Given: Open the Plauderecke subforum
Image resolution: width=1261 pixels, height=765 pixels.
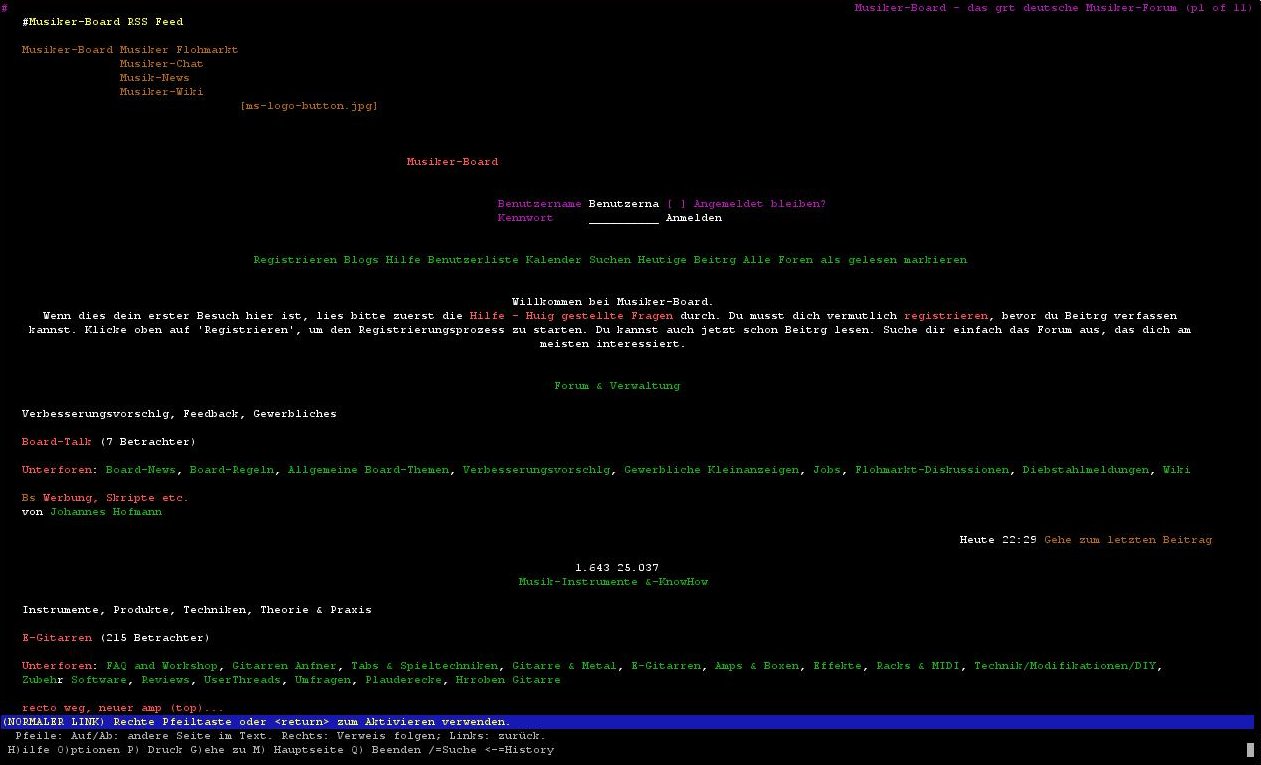Looking at the screenshot, I should pyautogui.click(x=404, y=680).
